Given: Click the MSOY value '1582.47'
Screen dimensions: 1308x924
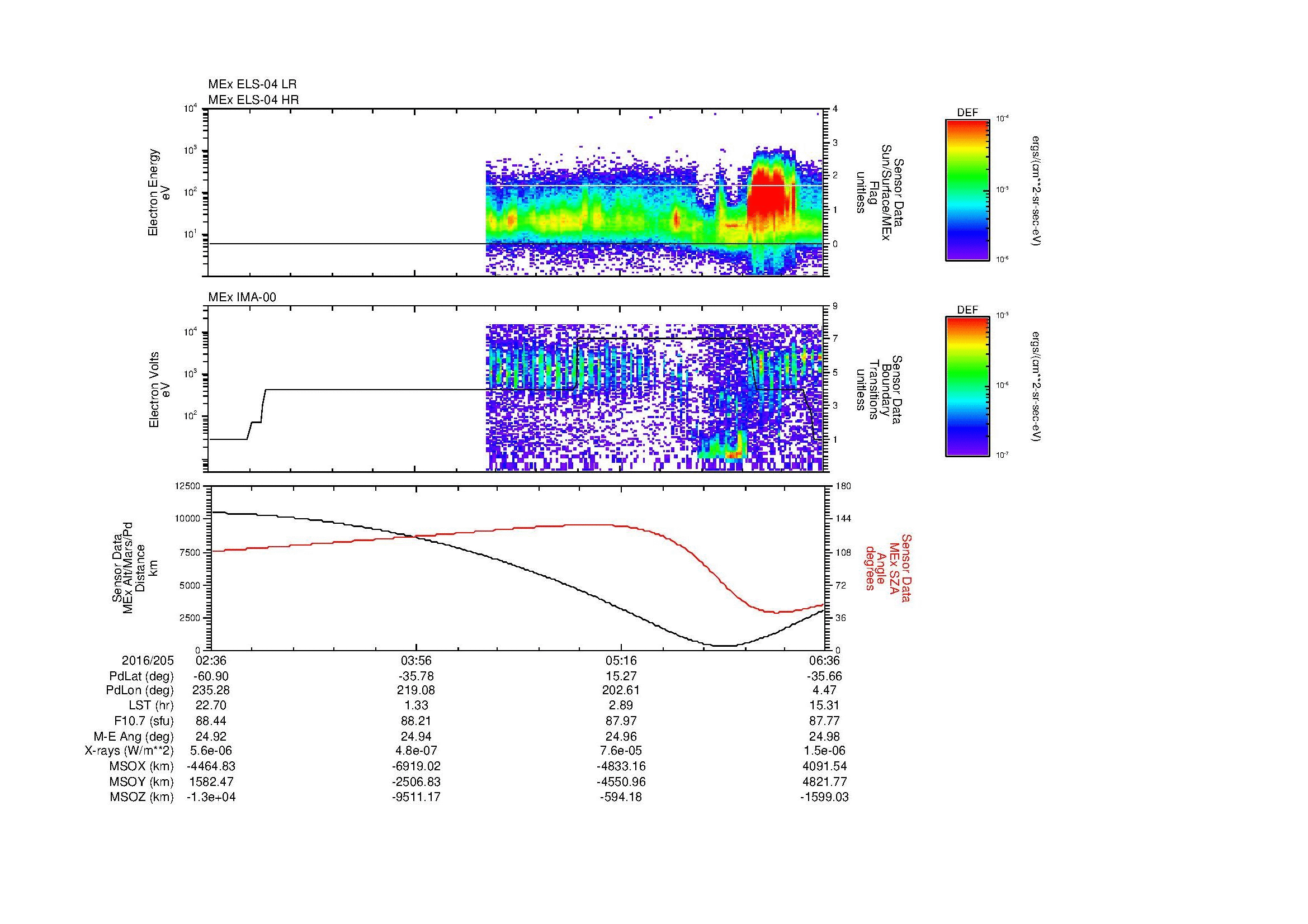Looking at the screenshot, I should click(x=211, y=782).
